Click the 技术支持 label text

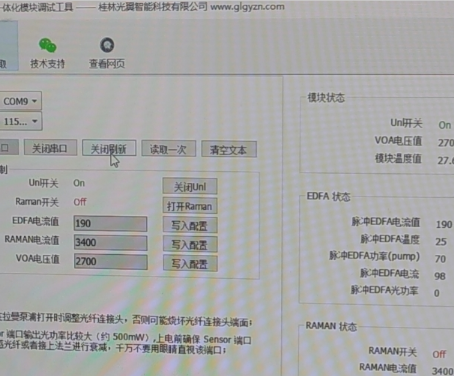(47, 63)
